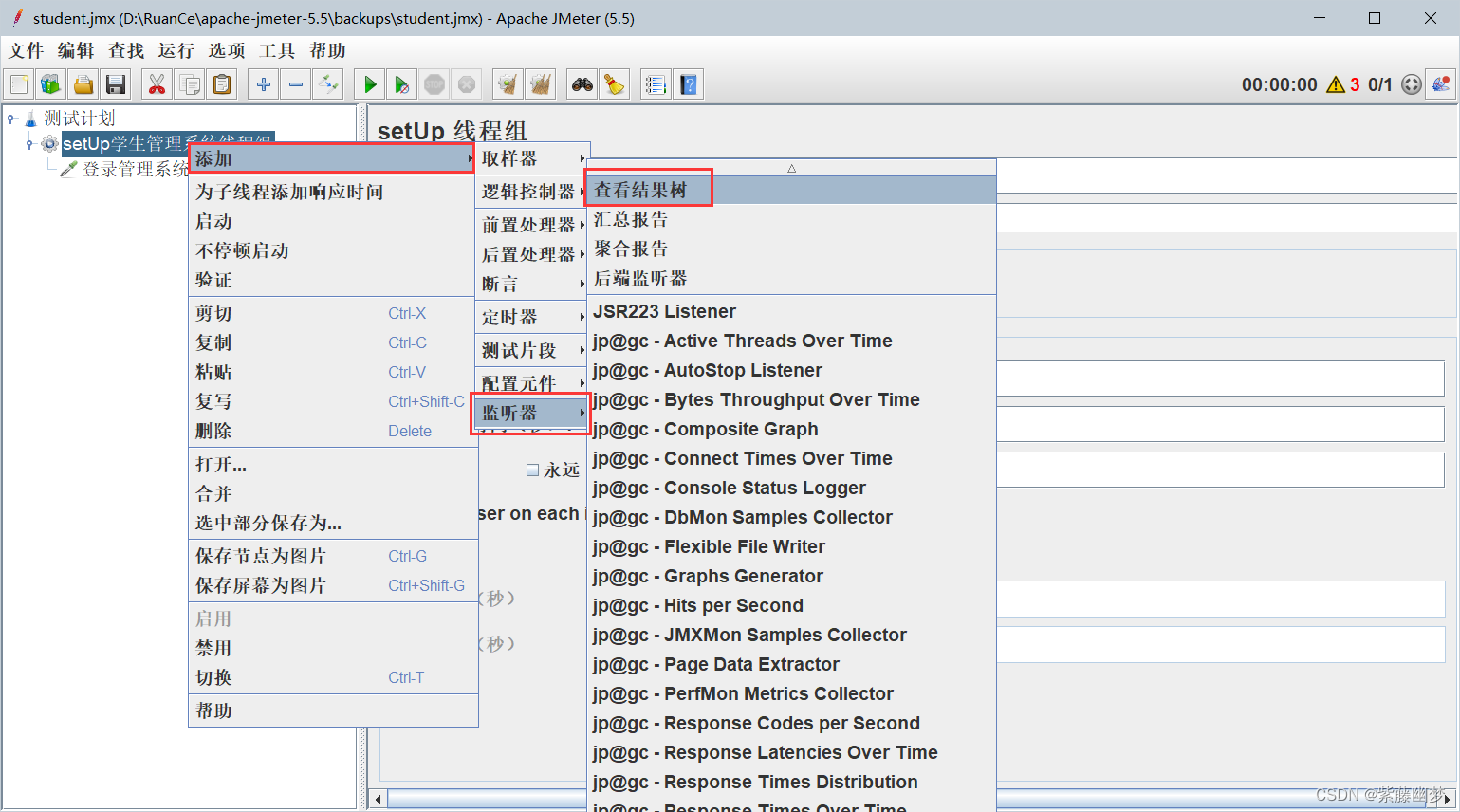This screenshot has height=812, width=1460.
Task: Click the Clear All double broom icon
Action: pos(541,84)
